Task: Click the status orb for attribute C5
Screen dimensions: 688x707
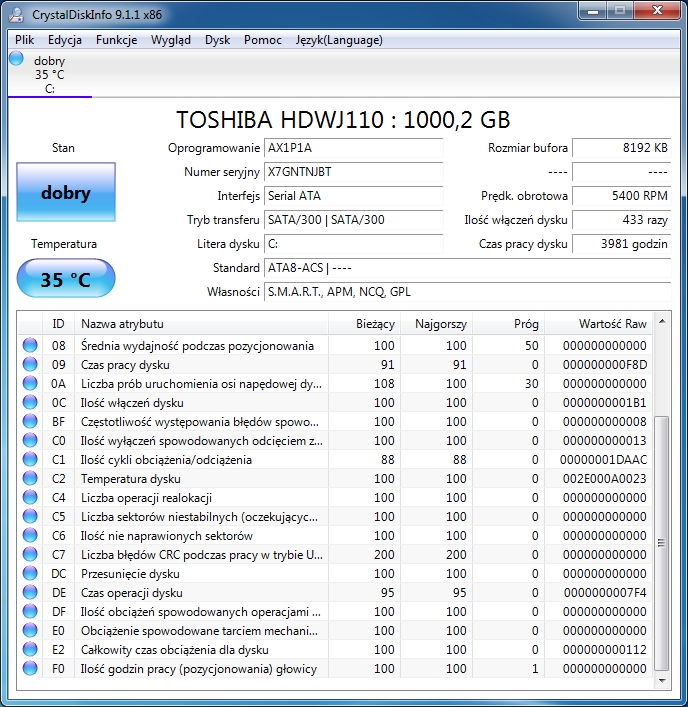Action: (x=30, y=516)
